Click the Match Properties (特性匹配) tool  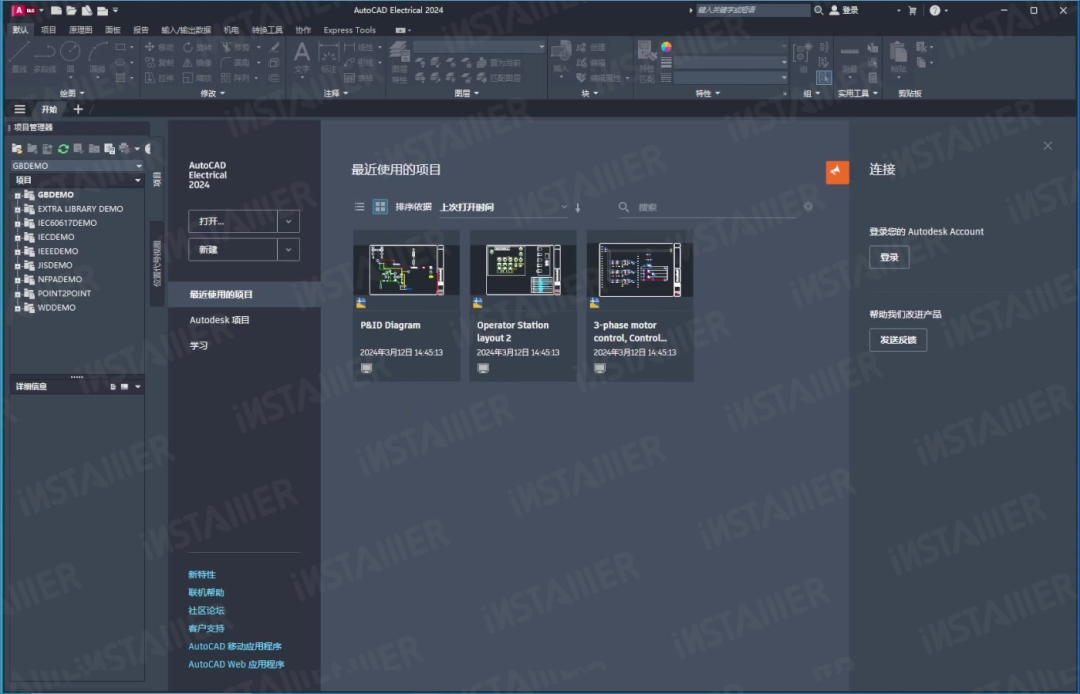coord(646,62)
